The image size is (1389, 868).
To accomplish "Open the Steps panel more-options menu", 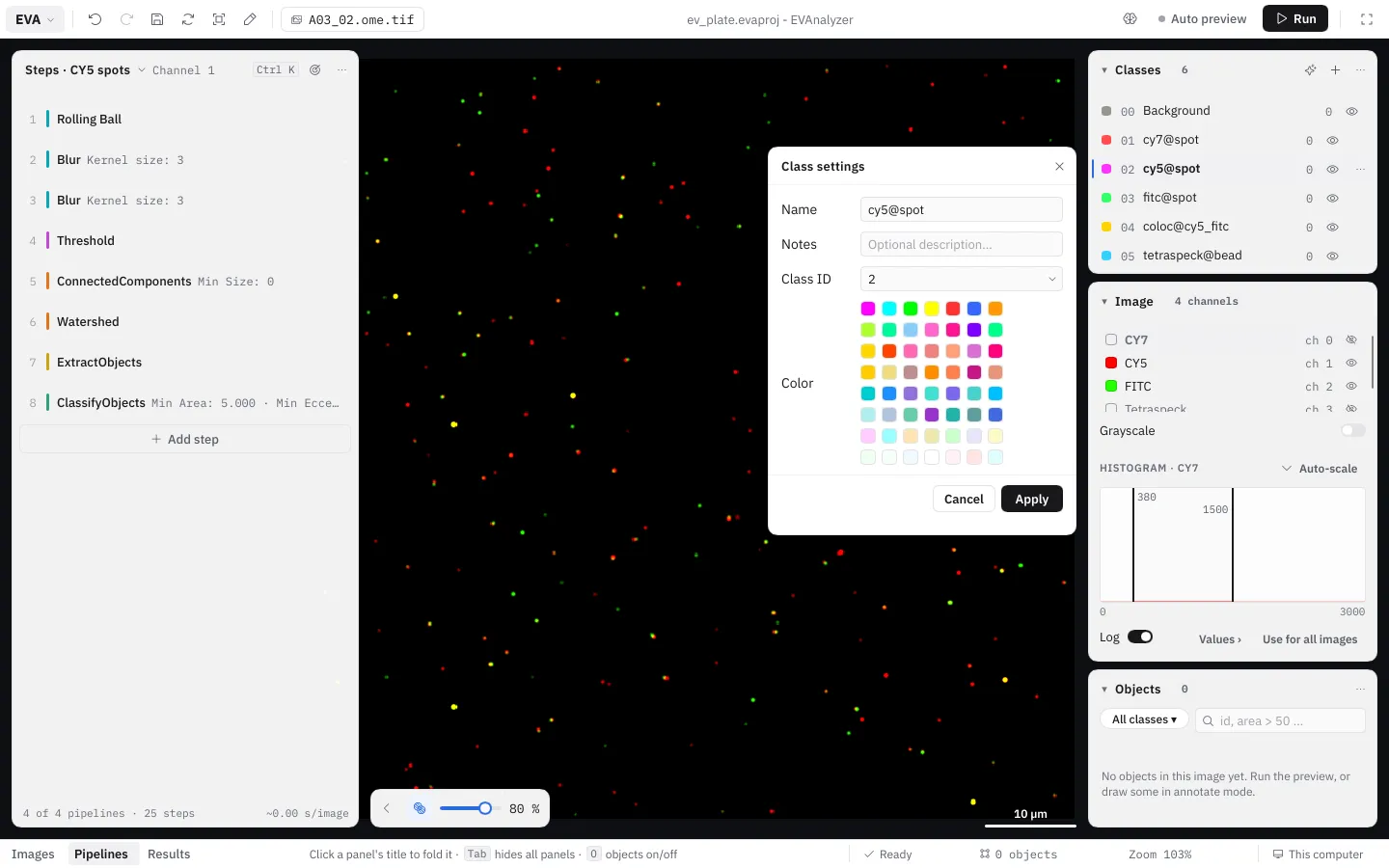I will click(341, 69).
